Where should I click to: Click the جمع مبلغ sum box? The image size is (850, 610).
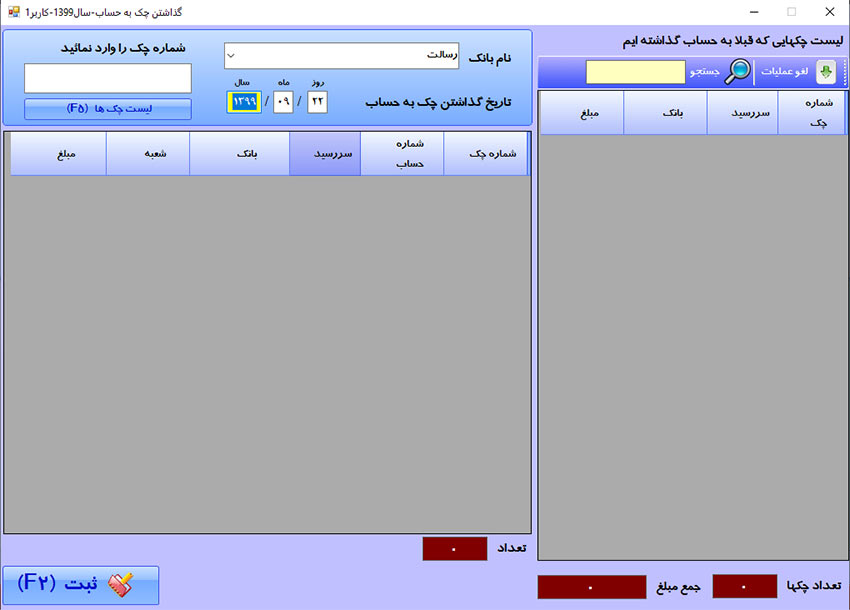click(x=592, y=587)
